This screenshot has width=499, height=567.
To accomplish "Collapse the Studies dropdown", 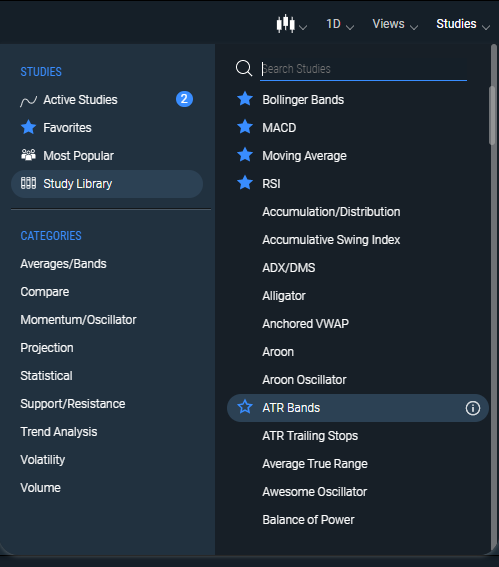I will (x=463, y=24).
